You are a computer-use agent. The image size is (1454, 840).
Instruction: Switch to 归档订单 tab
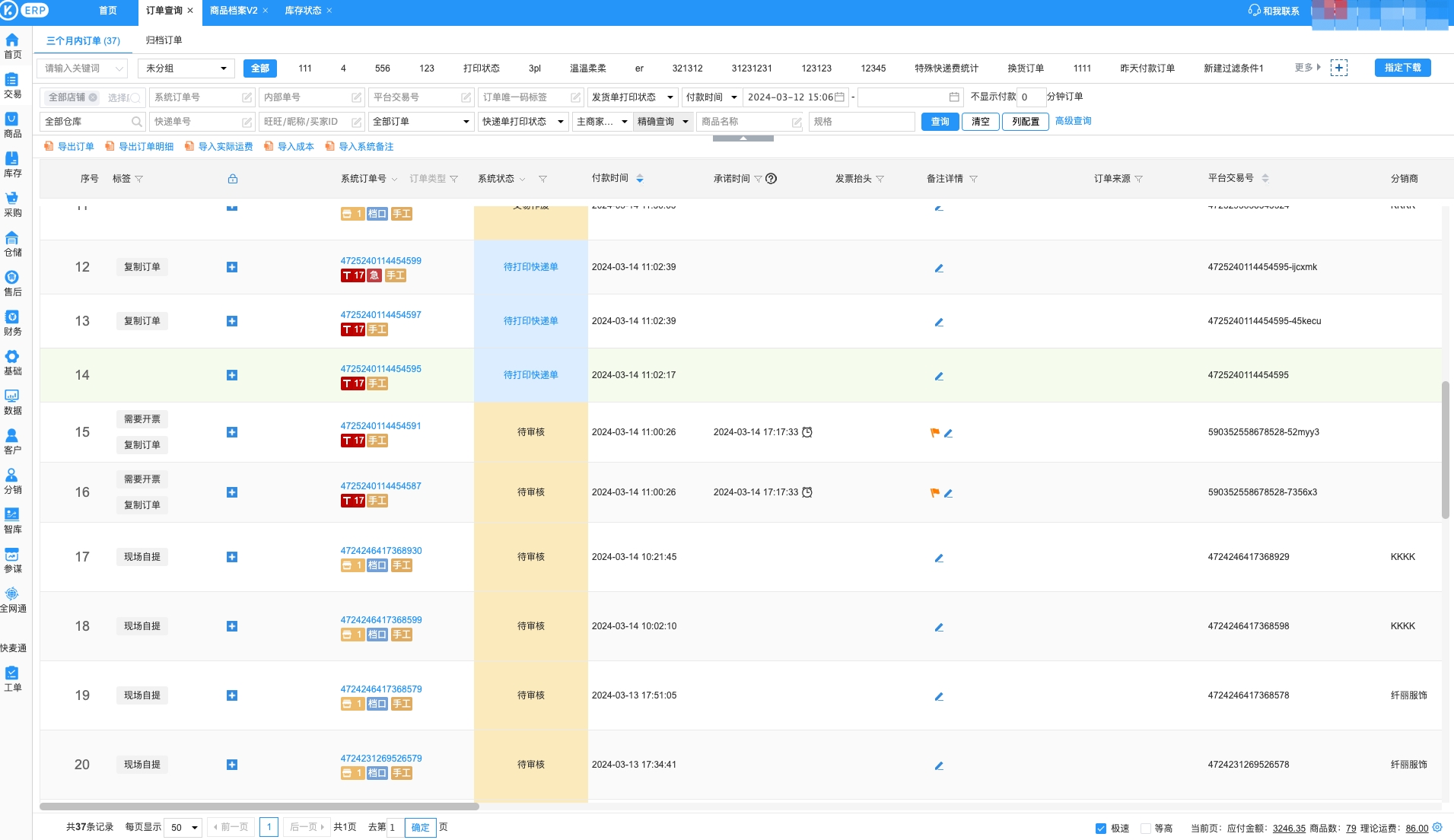(164, 40)
